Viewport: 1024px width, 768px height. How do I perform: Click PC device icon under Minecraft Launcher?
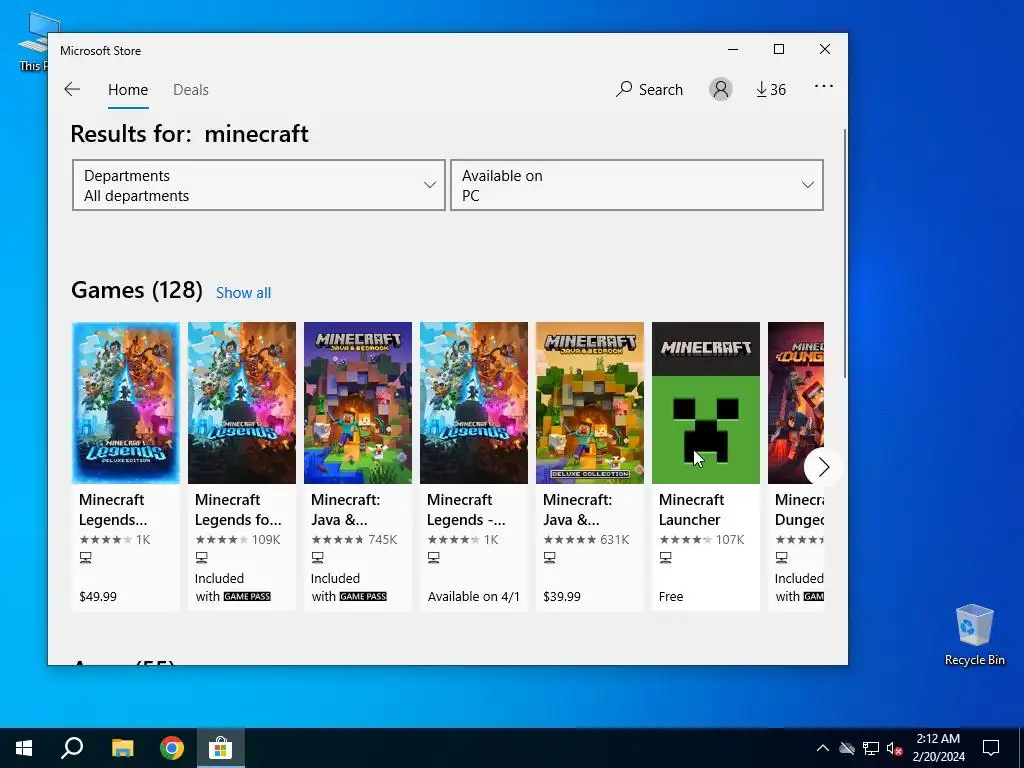click(x=665, y=558)
